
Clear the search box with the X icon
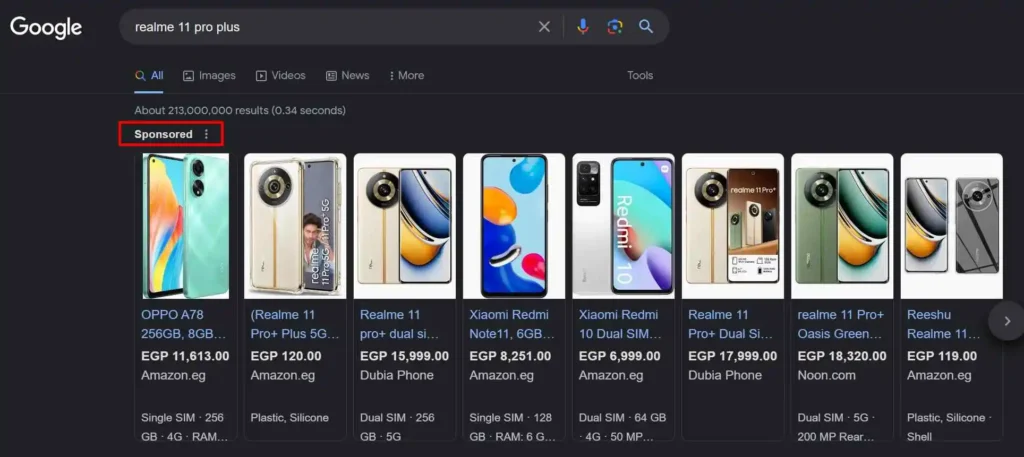click(544, 27)
